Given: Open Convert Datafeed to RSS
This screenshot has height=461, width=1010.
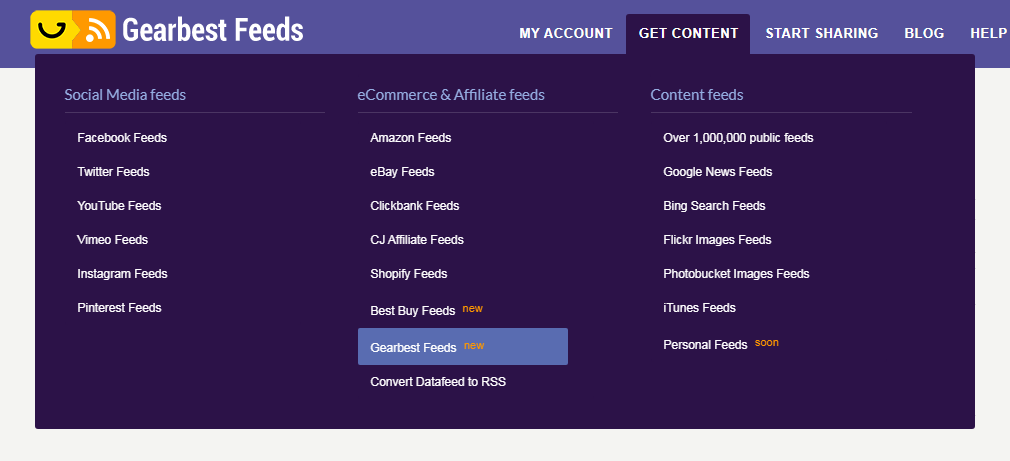Looking at the screenshot, I should click(438, 382).
